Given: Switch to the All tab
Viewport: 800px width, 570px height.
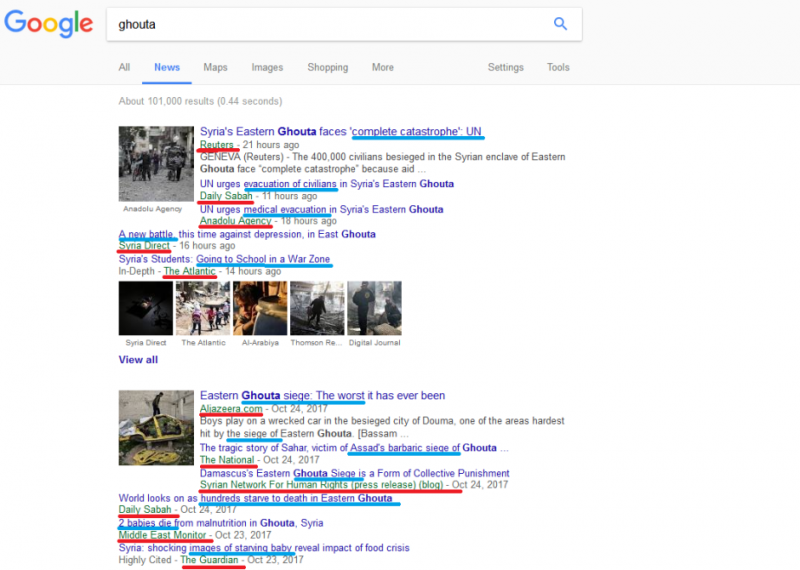Looking at the screenshot, I should (124, 67).
